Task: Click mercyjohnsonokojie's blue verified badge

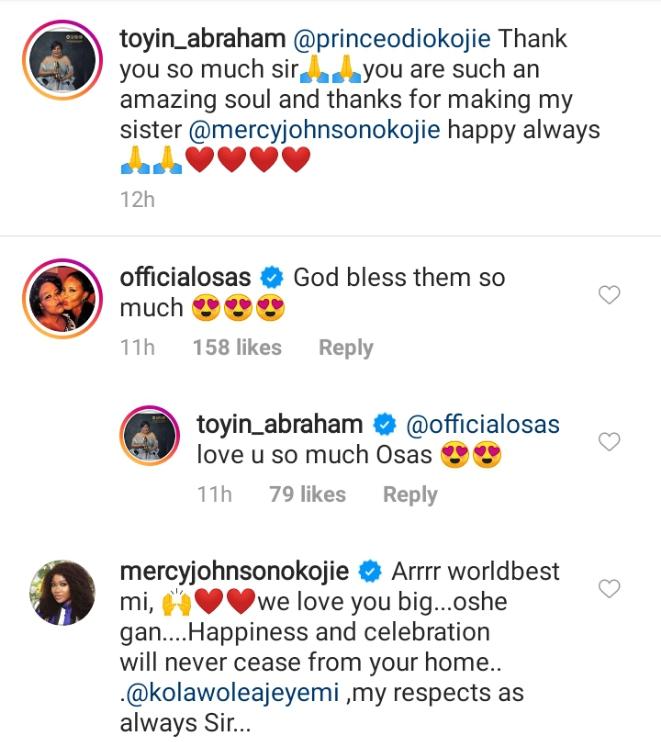Action: coord(369,573)
